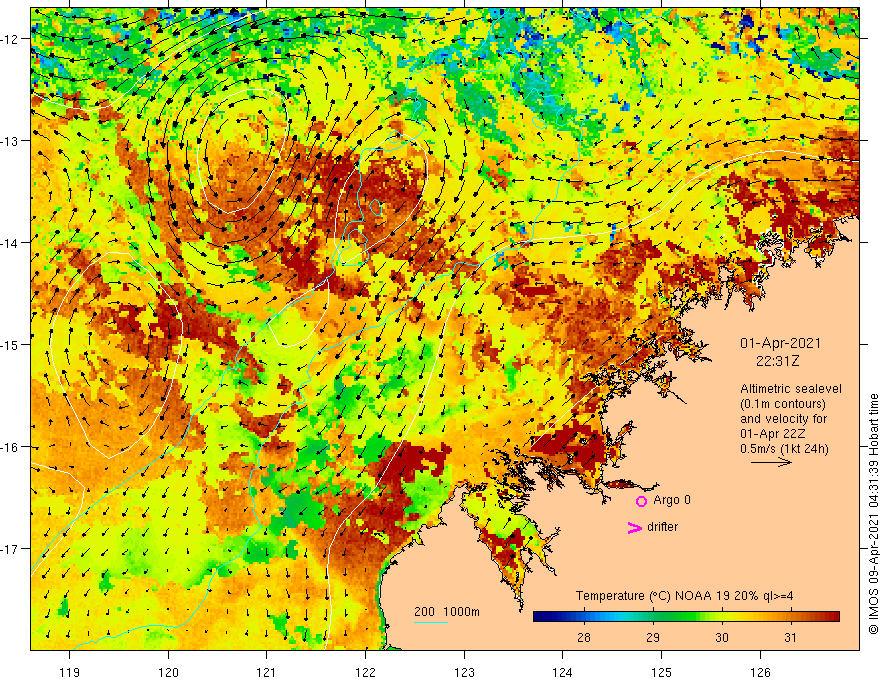This screenshot has height=680, width=880.
Task: Click the -13 latitude axis label
Action: click(11, 141)
